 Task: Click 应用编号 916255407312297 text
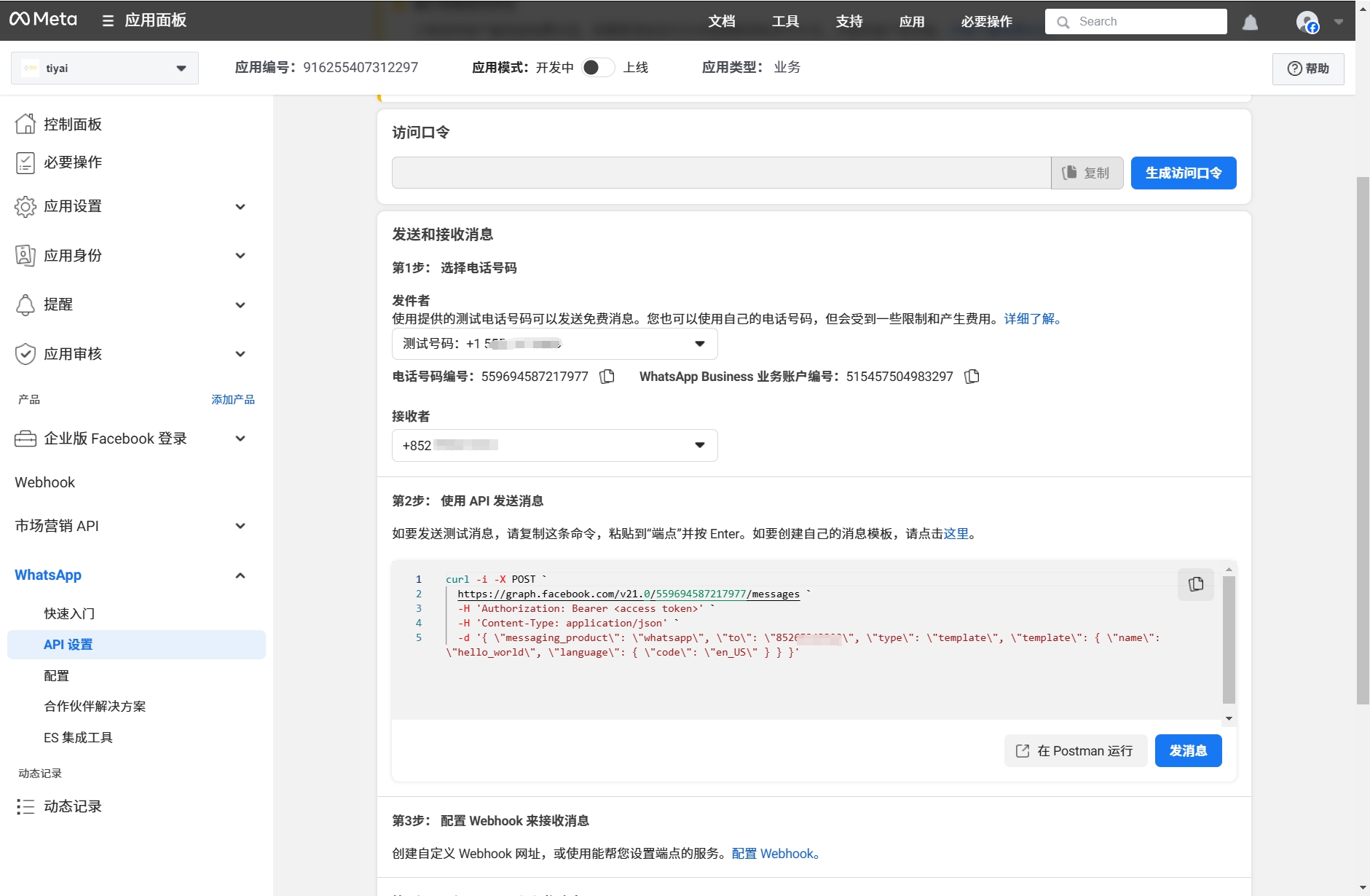(326, 68)
